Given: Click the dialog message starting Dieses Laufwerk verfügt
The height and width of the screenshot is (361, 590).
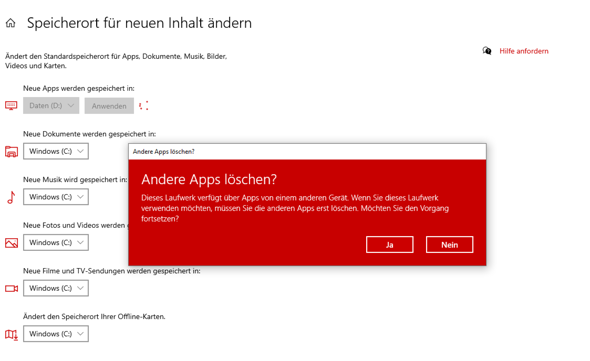Looking at the screenshot, I should click(295, 208).
